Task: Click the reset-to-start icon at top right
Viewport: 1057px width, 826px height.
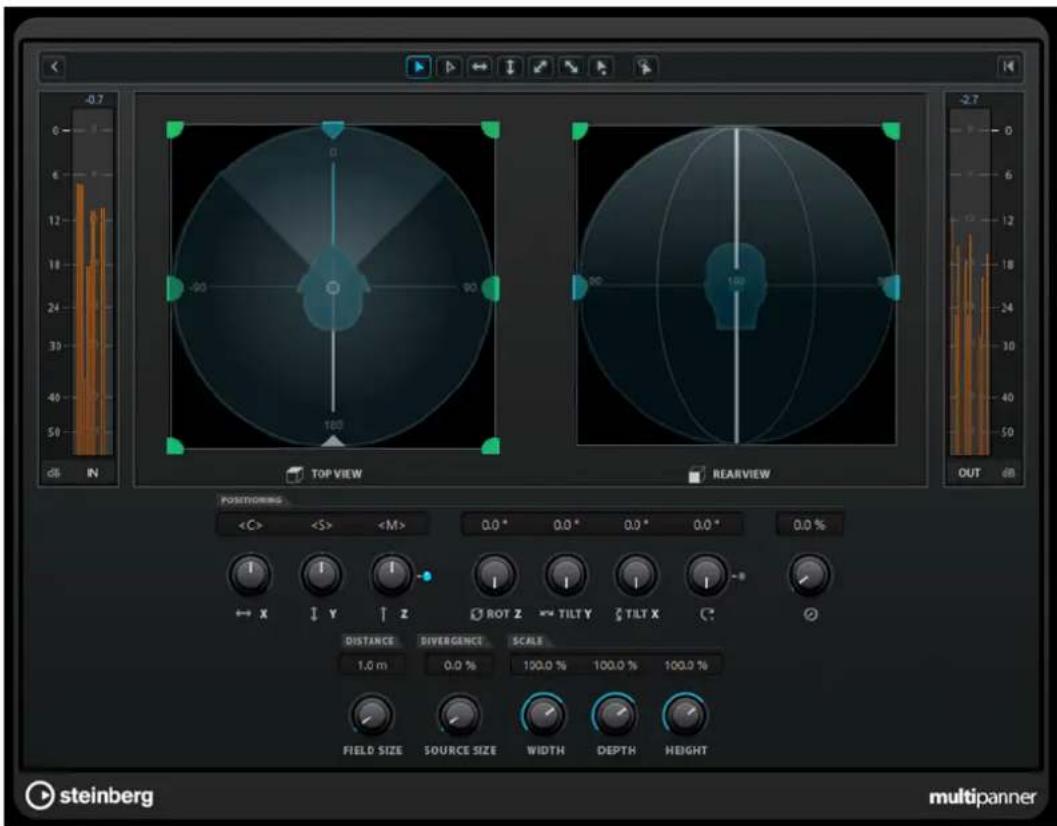Action: tap(1008, 66)
